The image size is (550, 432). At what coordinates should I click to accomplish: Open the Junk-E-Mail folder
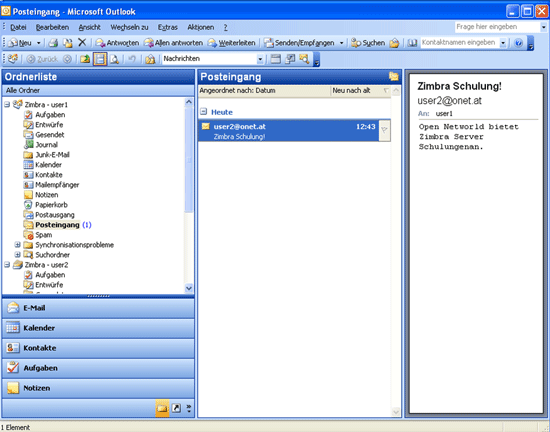pos(52,155)
